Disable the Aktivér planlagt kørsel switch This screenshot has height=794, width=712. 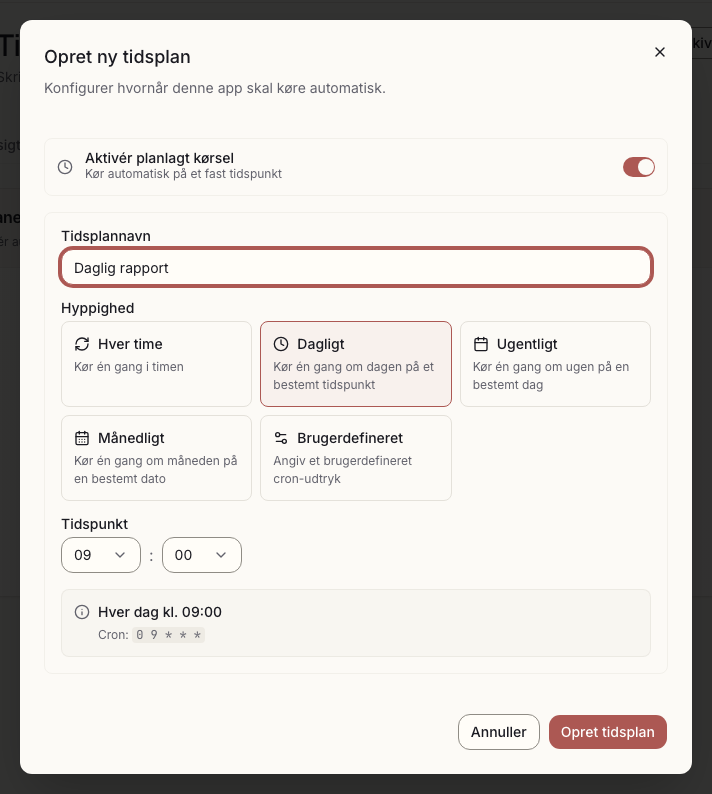pyautogui.click(x=639, y=167)
